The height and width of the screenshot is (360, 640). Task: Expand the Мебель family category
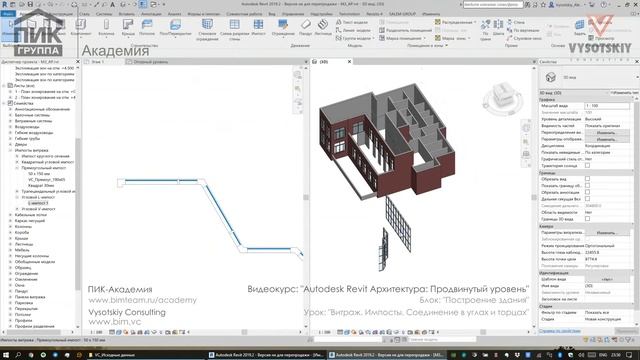pos(11,250)
